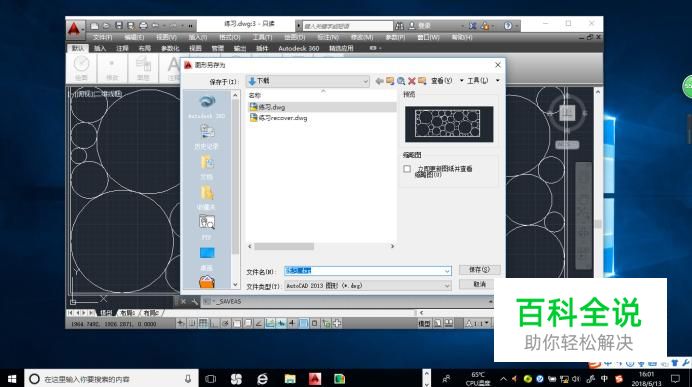Select 桌面 Desktop in the places sidebar
The image size is (692, 387).
(207, 258)
